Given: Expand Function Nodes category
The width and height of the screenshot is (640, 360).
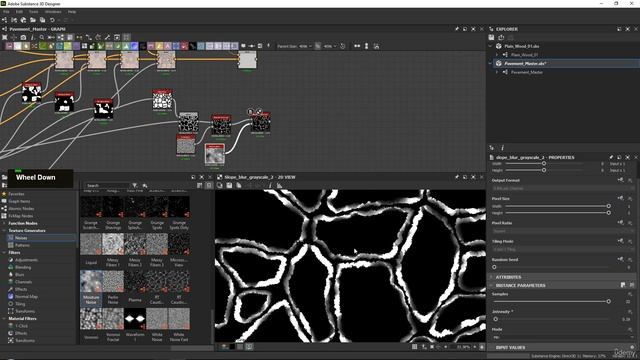Looking at the screenshot, I should point(4,223).
